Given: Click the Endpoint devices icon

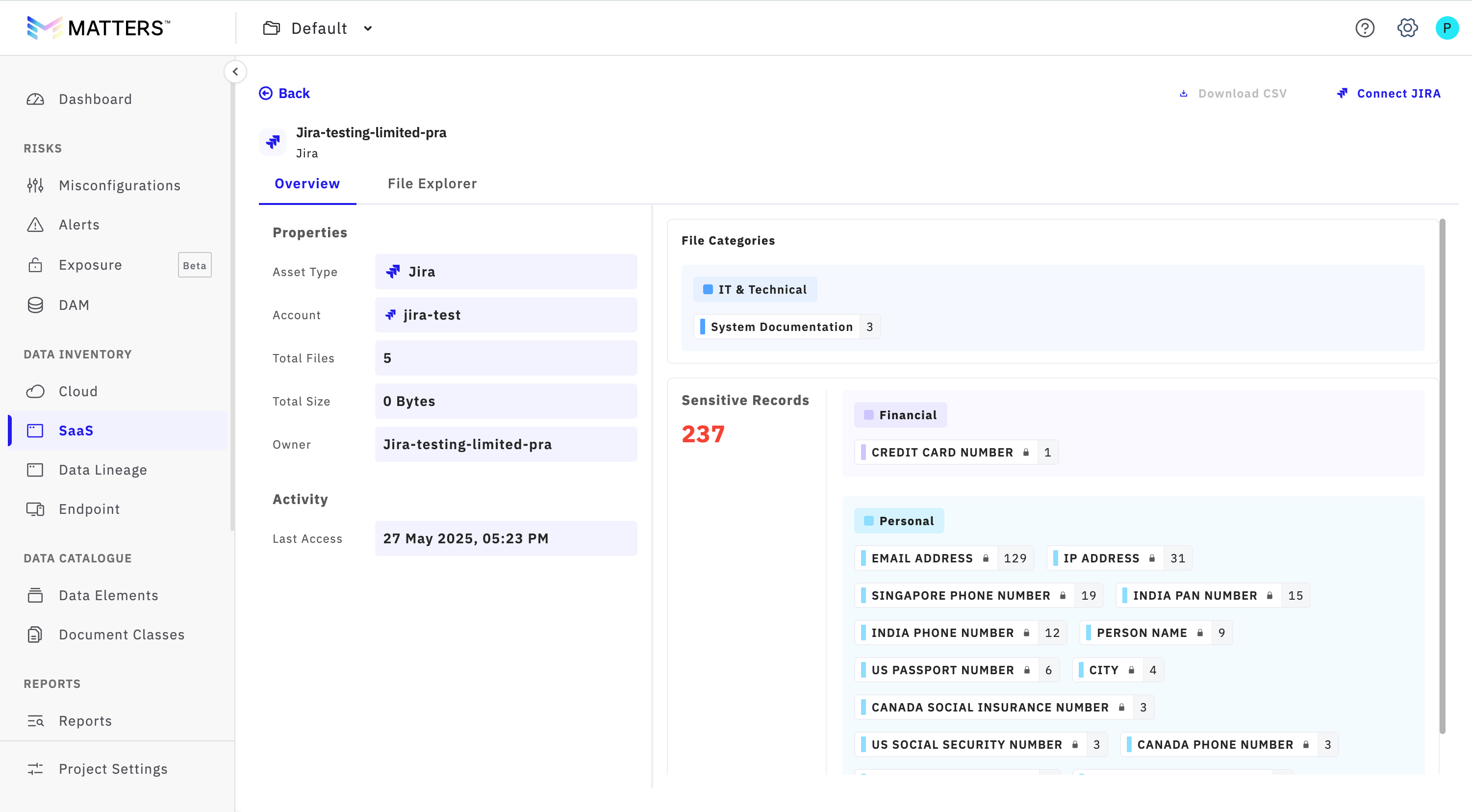Looking at the screenshot, I should coord(35,509).
